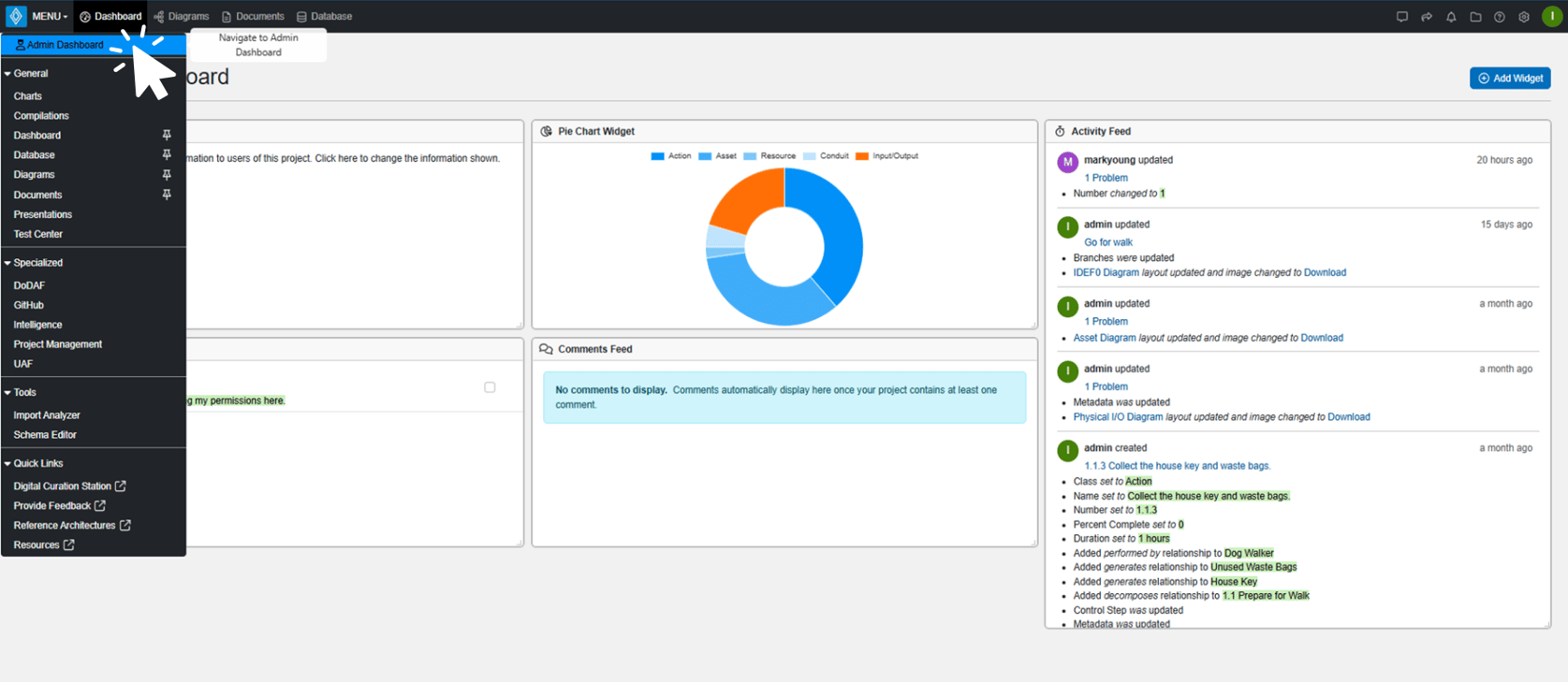Viewport: 1568px width, 682px height.
Task: Click the plus icon on Add Widget
Action: point(1484,79)
